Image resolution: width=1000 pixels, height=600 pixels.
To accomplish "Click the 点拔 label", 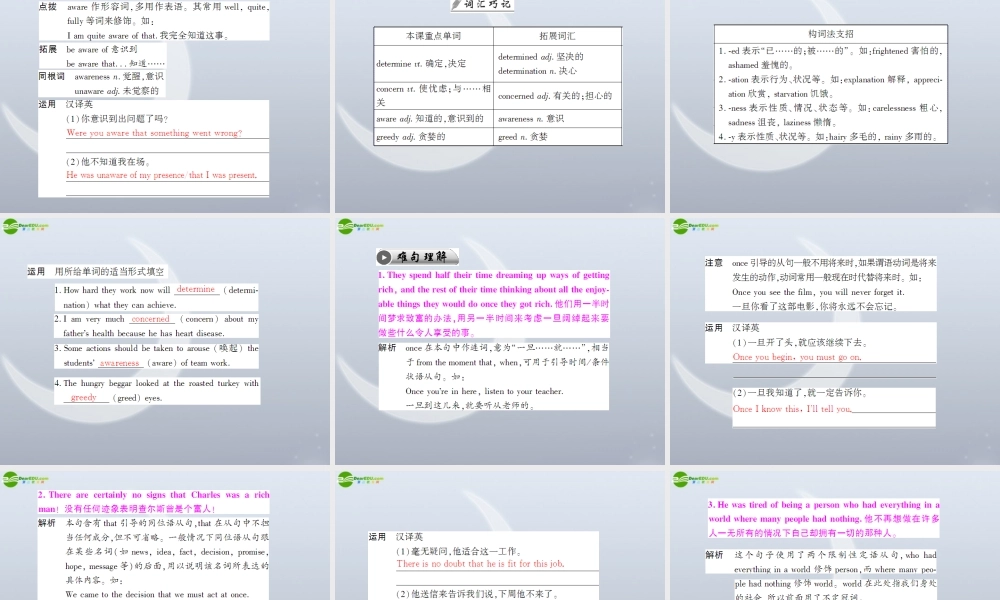I will point(48,7).
